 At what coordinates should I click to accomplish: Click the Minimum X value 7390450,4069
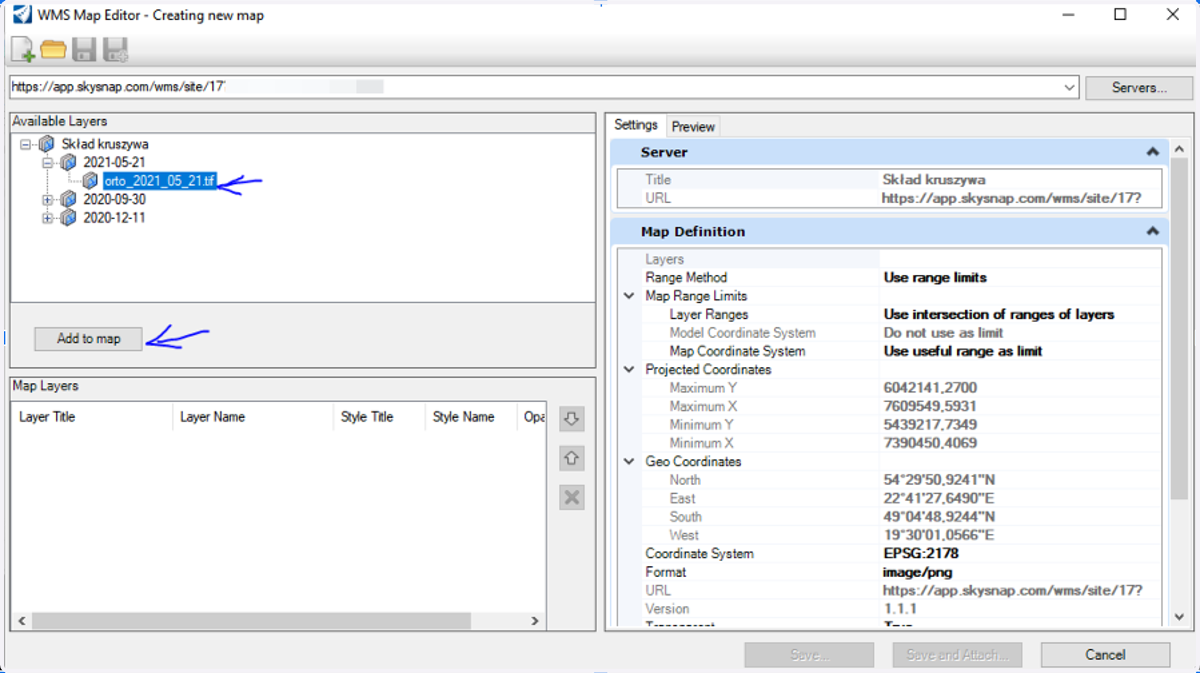point(930,443)
